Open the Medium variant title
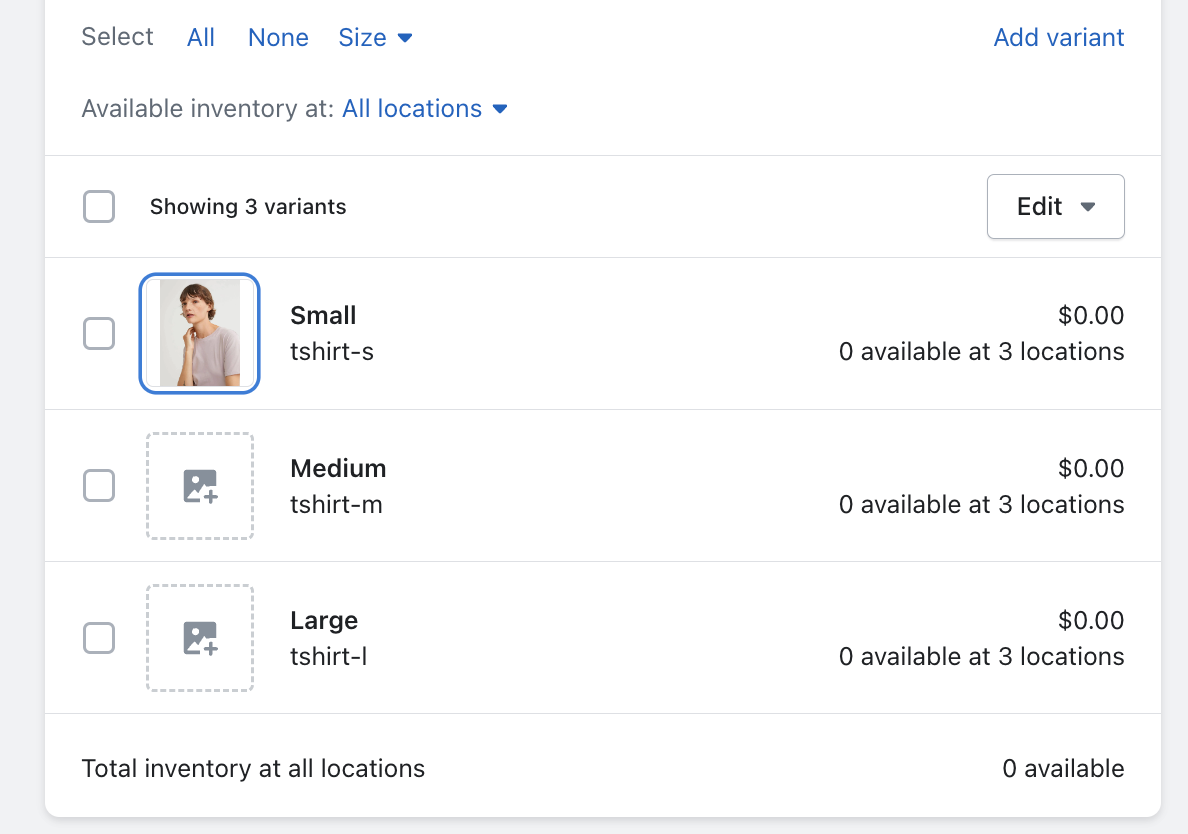 click(338, 468)
